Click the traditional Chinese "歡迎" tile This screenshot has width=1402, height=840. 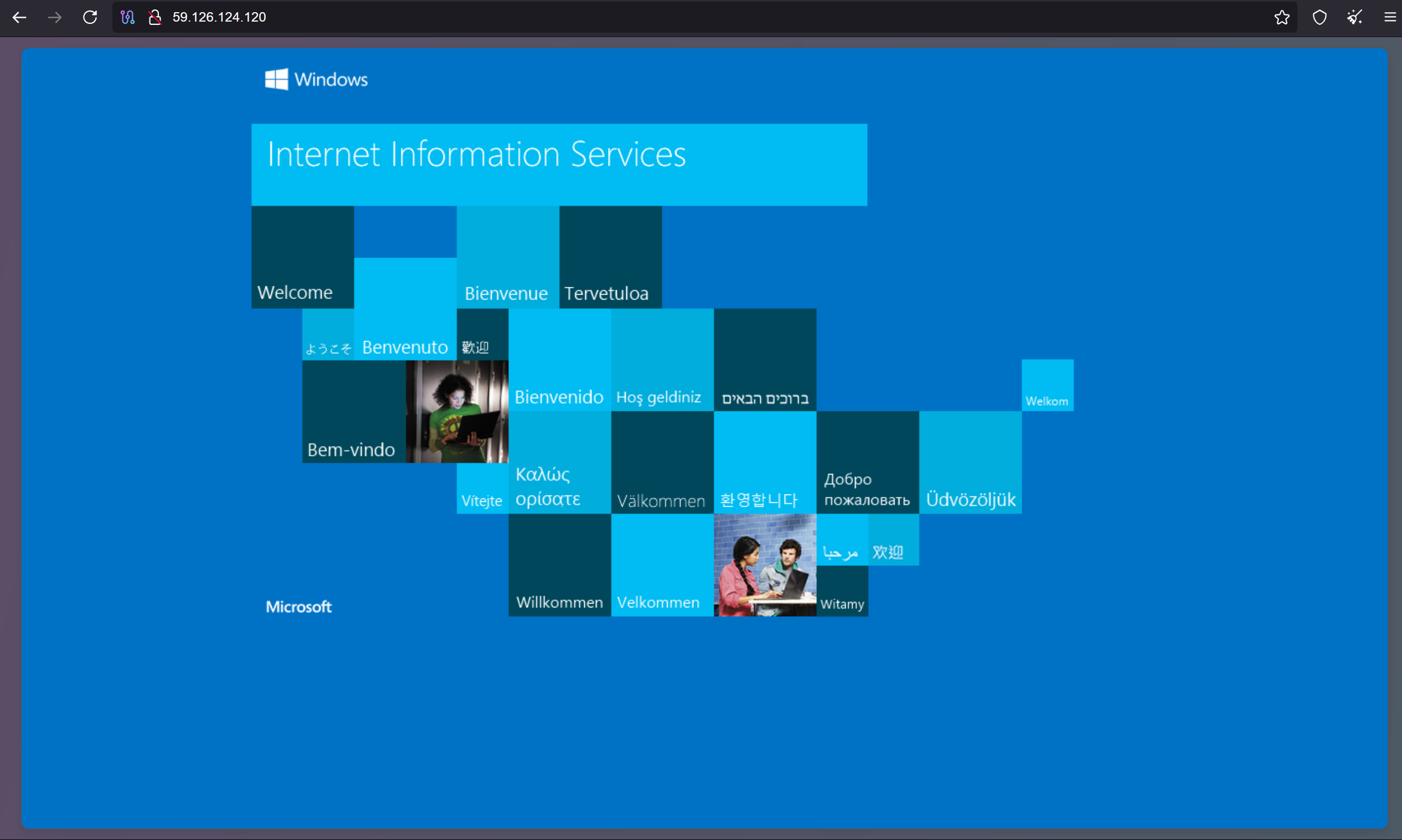click(x=482, y=334)
